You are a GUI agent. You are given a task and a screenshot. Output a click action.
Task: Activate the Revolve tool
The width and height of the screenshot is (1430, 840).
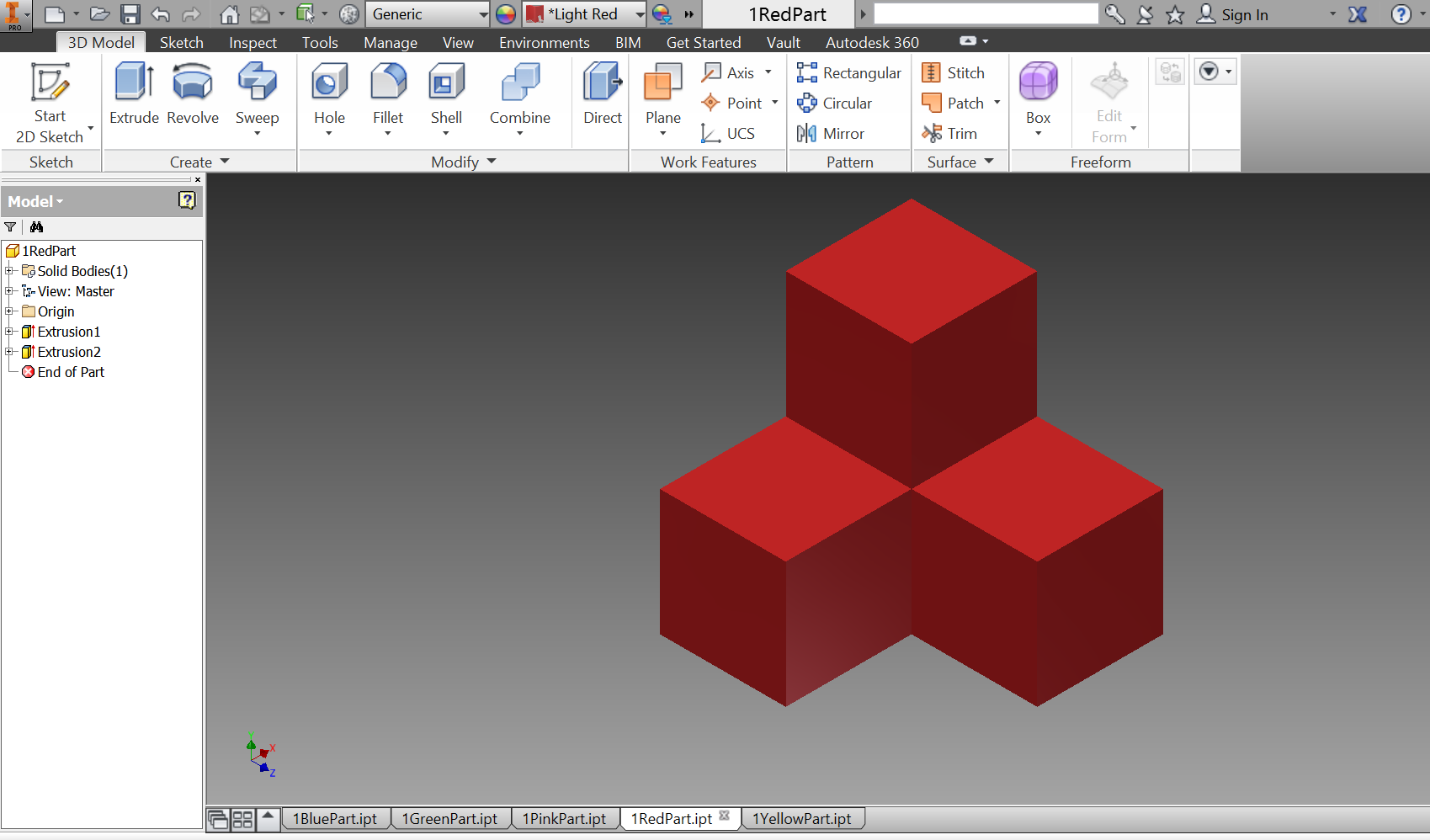click(192, 95)
